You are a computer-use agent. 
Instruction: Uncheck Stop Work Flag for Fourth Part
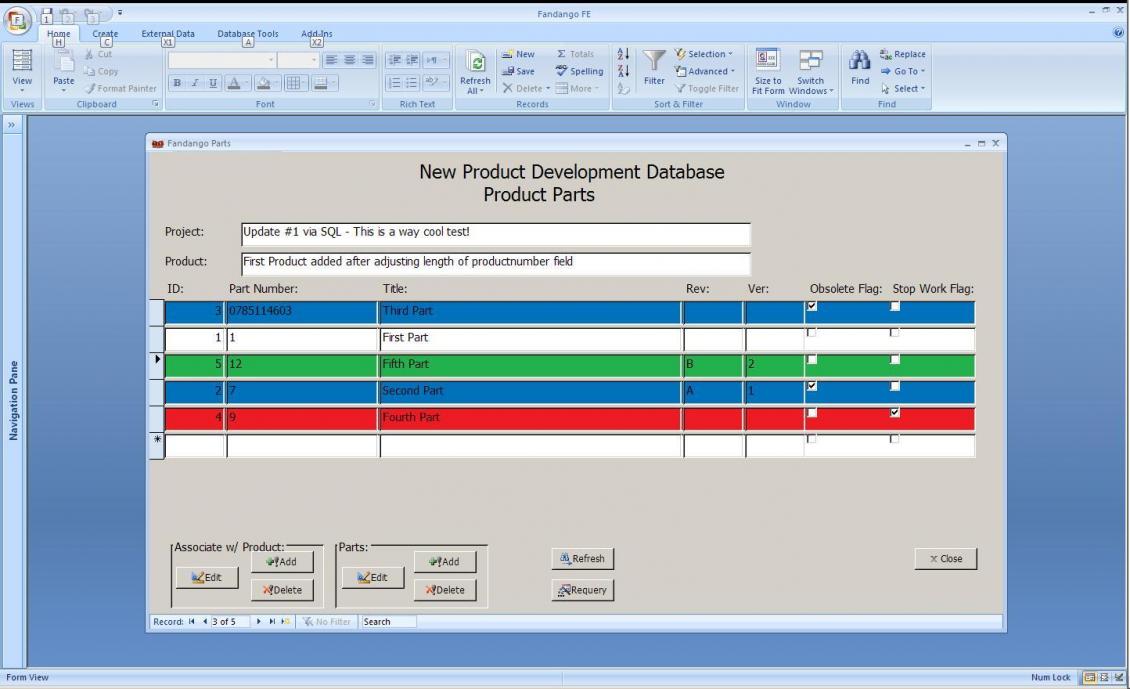(895, 413)
